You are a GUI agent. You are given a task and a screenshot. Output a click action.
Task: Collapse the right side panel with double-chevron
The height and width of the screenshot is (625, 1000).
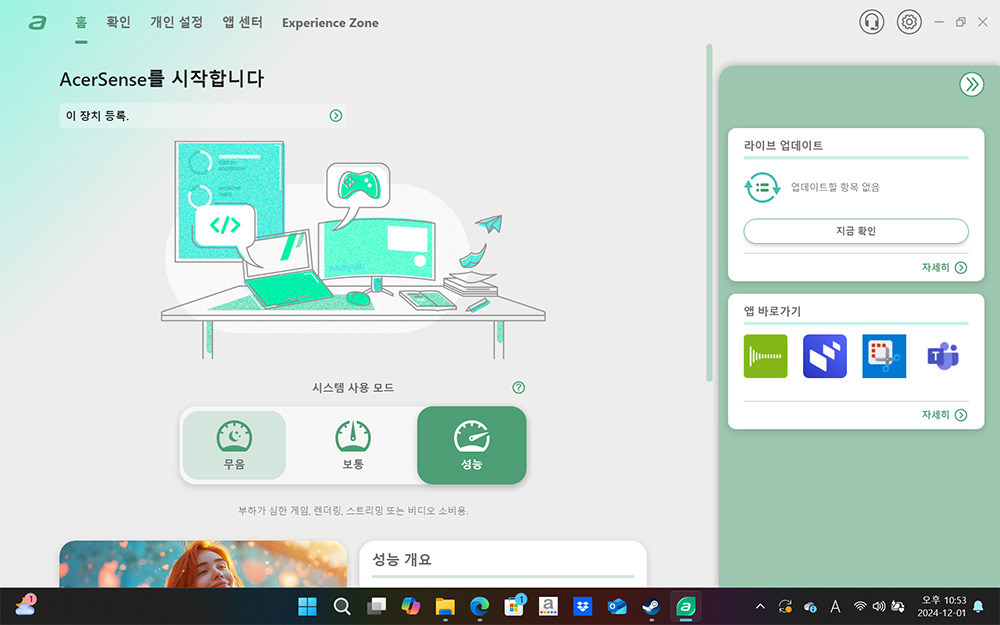971,84
